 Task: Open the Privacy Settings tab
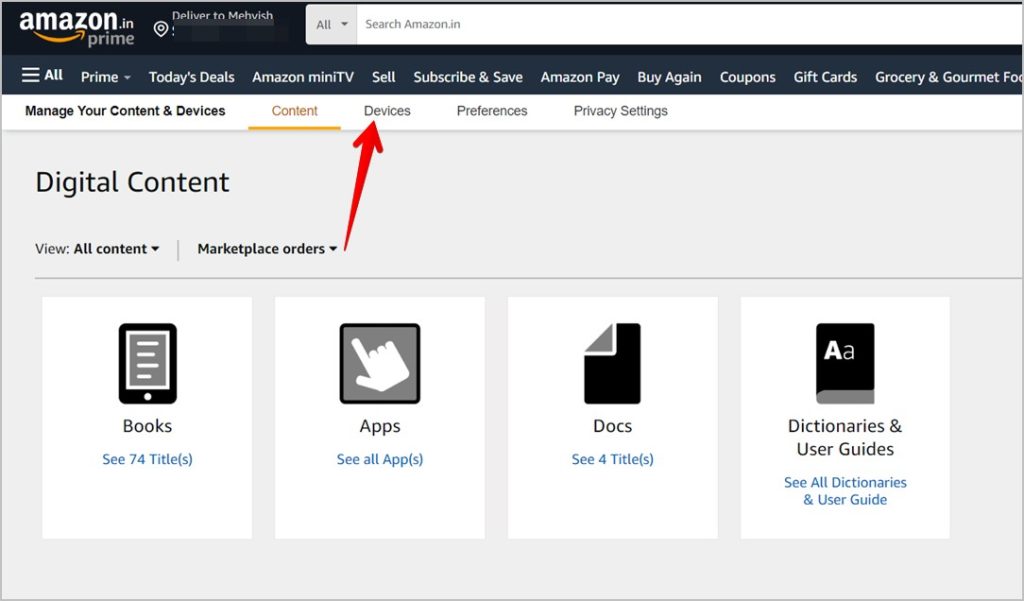point(620,111)
